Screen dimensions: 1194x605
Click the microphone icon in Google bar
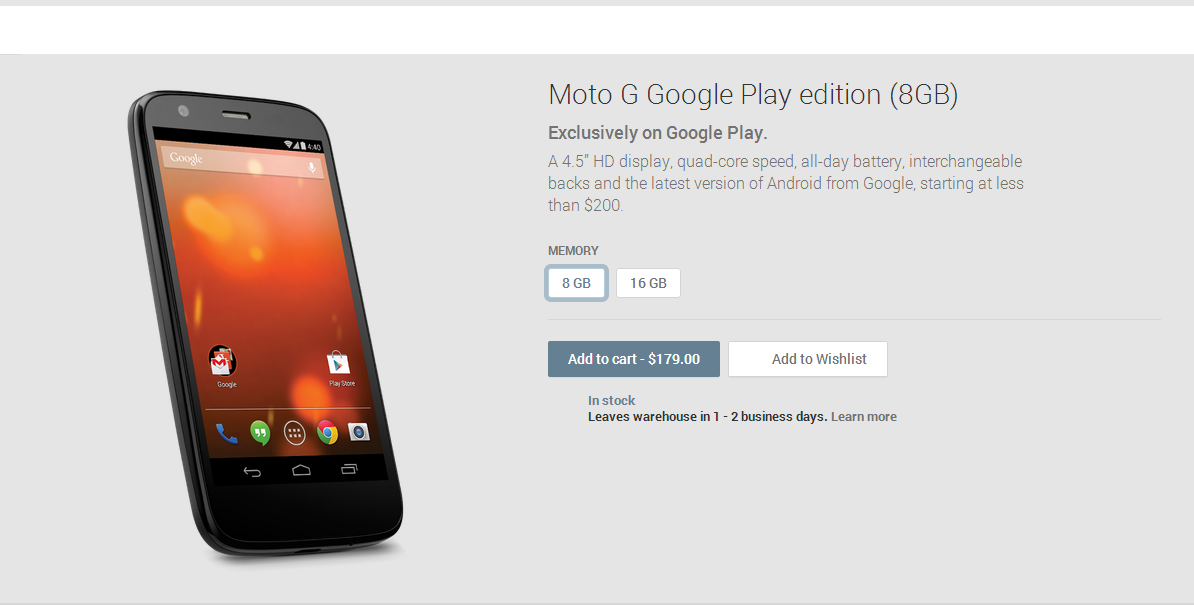(x=311, y=167)
